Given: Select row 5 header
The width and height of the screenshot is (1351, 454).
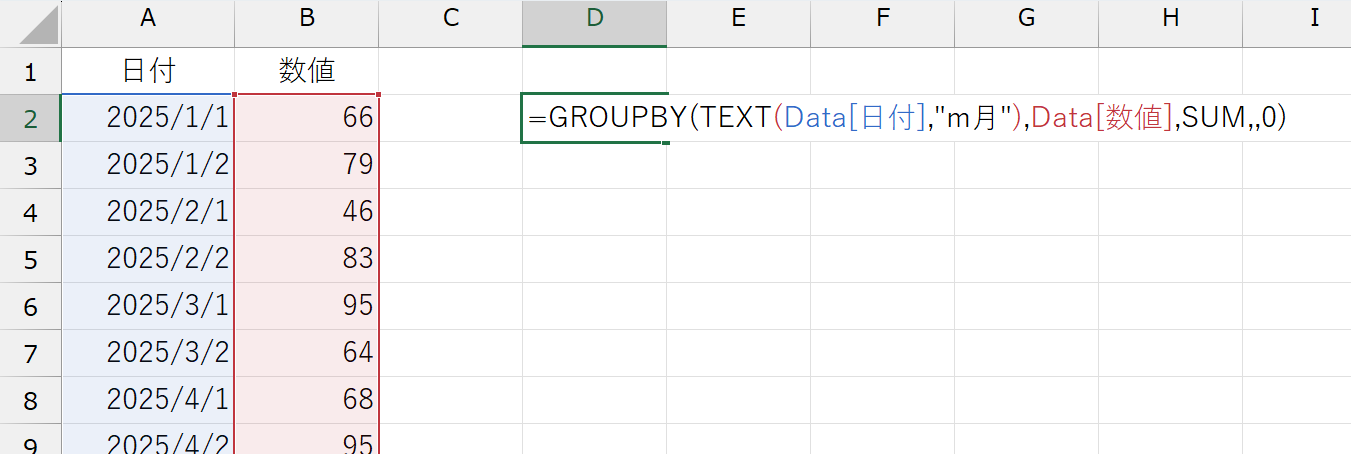Looking at the screenshot, I should coord(30,259).
